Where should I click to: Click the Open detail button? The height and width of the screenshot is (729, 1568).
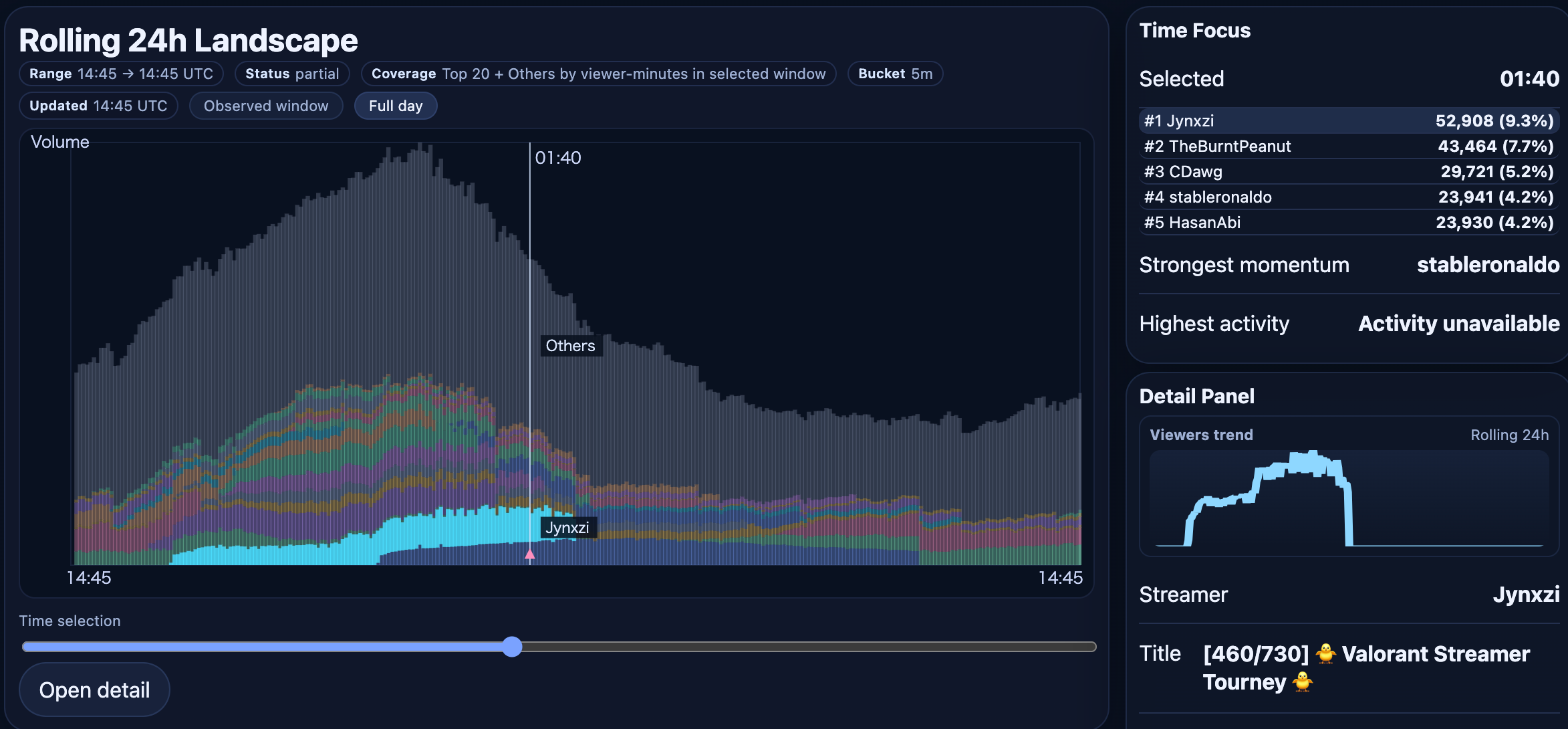pyautogui.click(x=94, y=690)
